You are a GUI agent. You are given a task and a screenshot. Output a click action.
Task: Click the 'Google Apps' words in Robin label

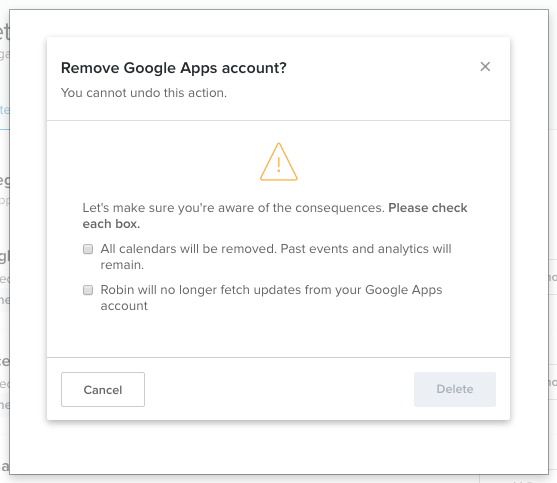[x=404, y=290]
